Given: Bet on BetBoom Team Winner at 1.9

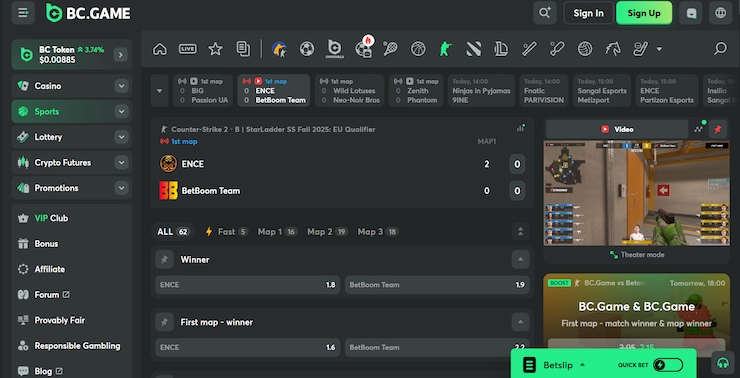Looking at the screenshot, I should pyautogui.click(x=437, y=285).
